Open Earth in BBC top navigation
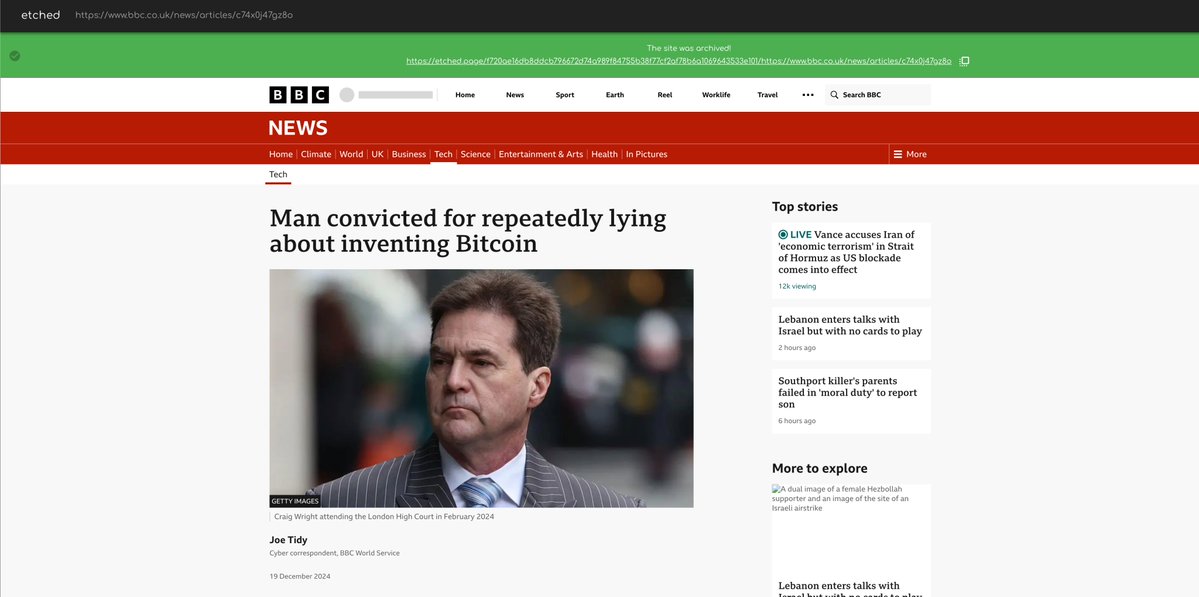1199x597 pixels. [x=615, y=95]
